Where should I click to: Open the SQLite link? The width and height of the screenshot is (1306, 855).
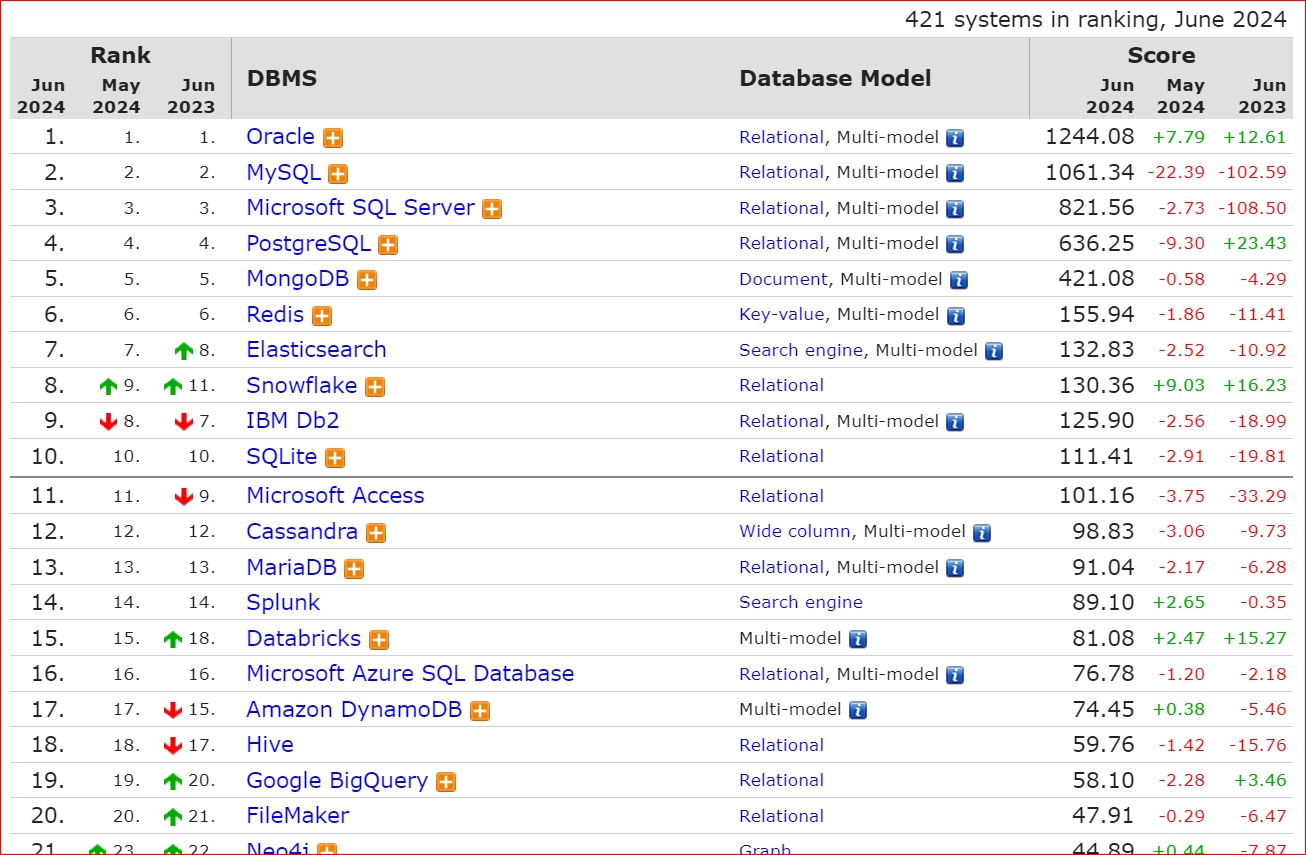coord(282,456)
